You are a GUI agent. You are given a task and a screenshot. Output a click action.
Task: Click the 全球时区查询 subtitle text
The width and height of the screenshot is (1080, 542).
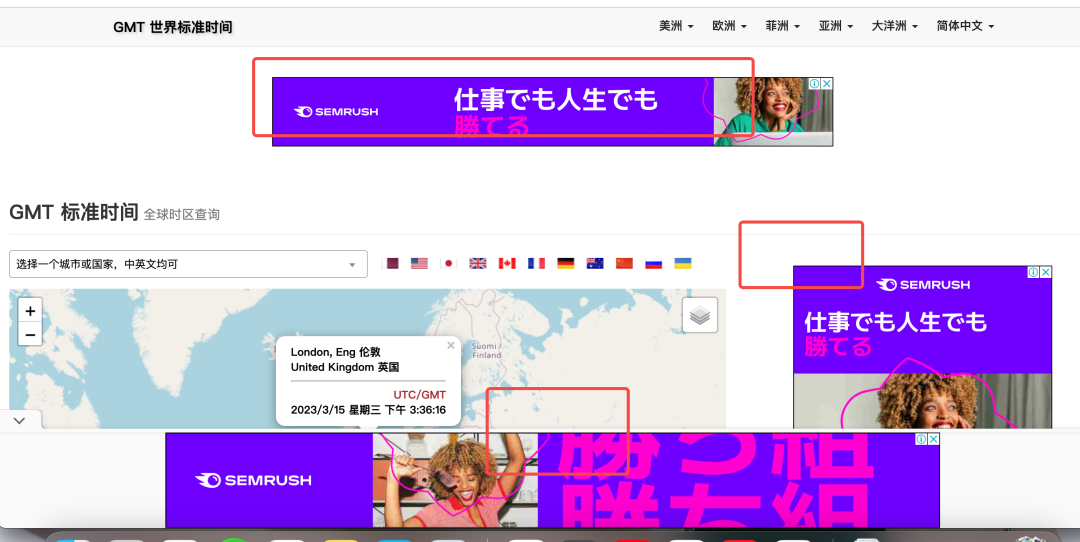pos(181,215)
